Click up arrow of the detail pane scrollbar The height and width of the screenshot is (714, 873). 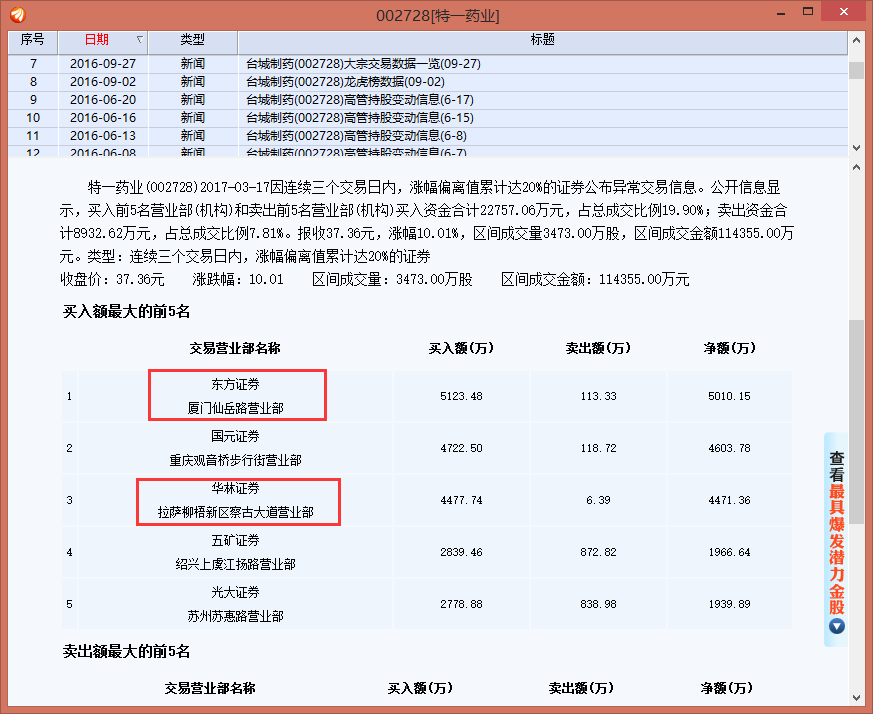pyautogui.click(x=856, y=167)
